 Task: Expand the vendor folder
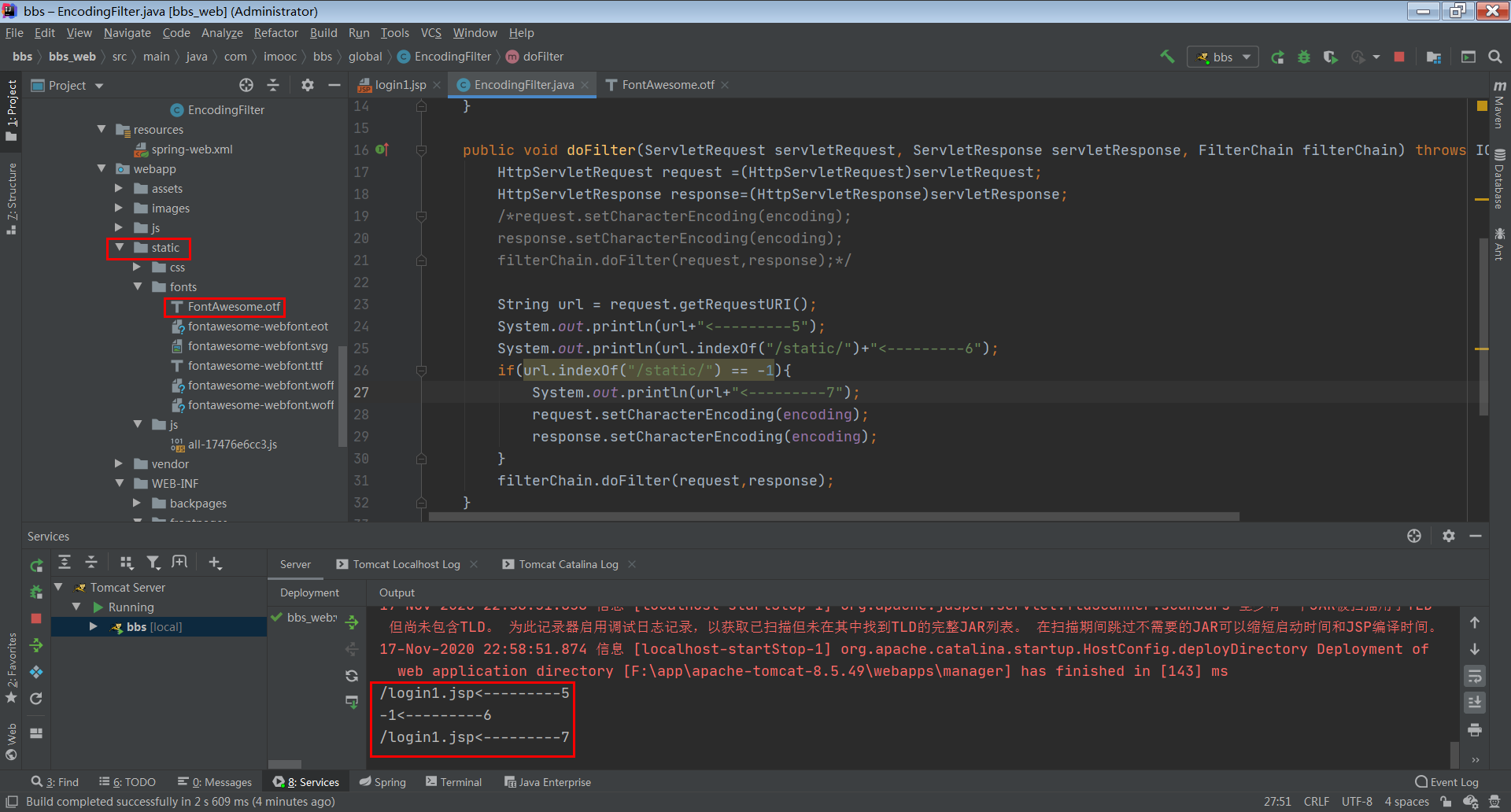pyautogui.click(x=120, y=463)
